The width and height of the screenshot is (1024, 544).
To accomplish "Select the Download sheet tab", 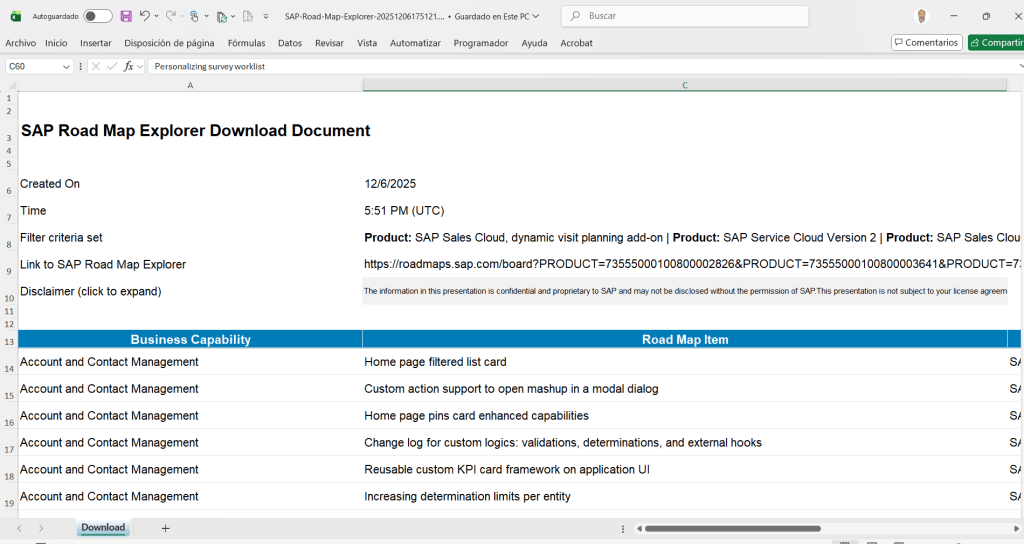I will coord(103,528).
